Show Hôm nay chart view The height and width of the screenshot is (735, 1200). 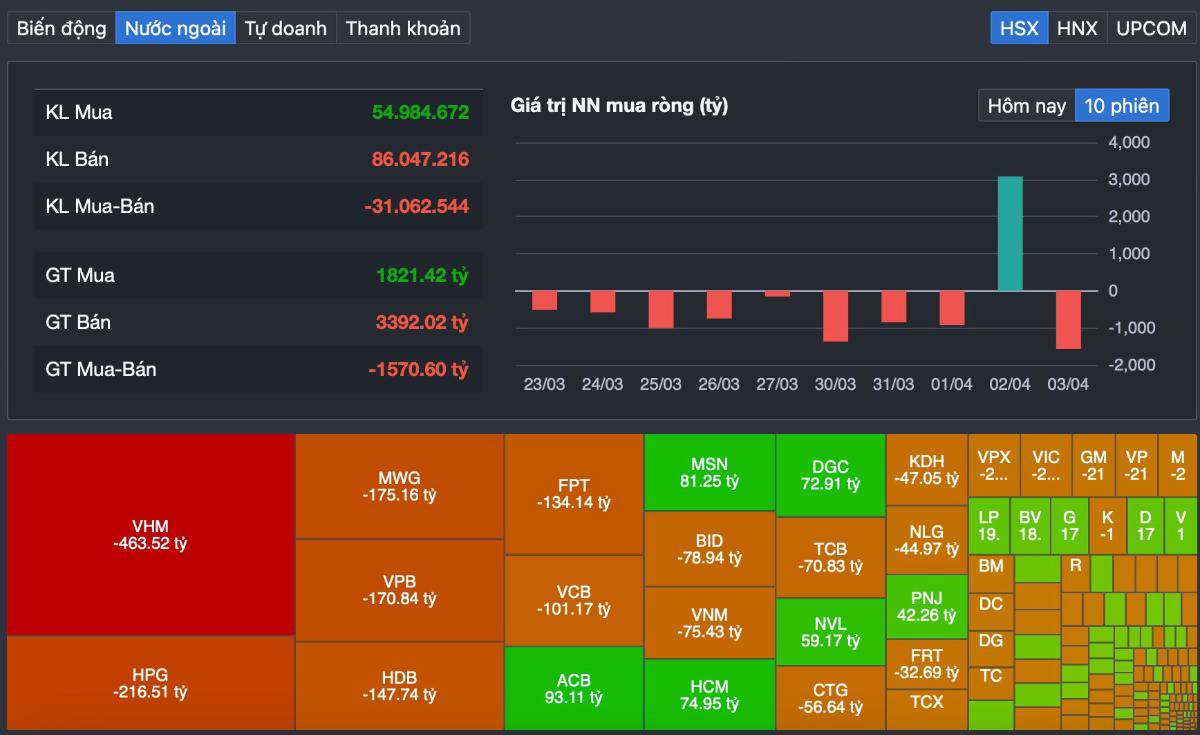[x=1026, y=105]
